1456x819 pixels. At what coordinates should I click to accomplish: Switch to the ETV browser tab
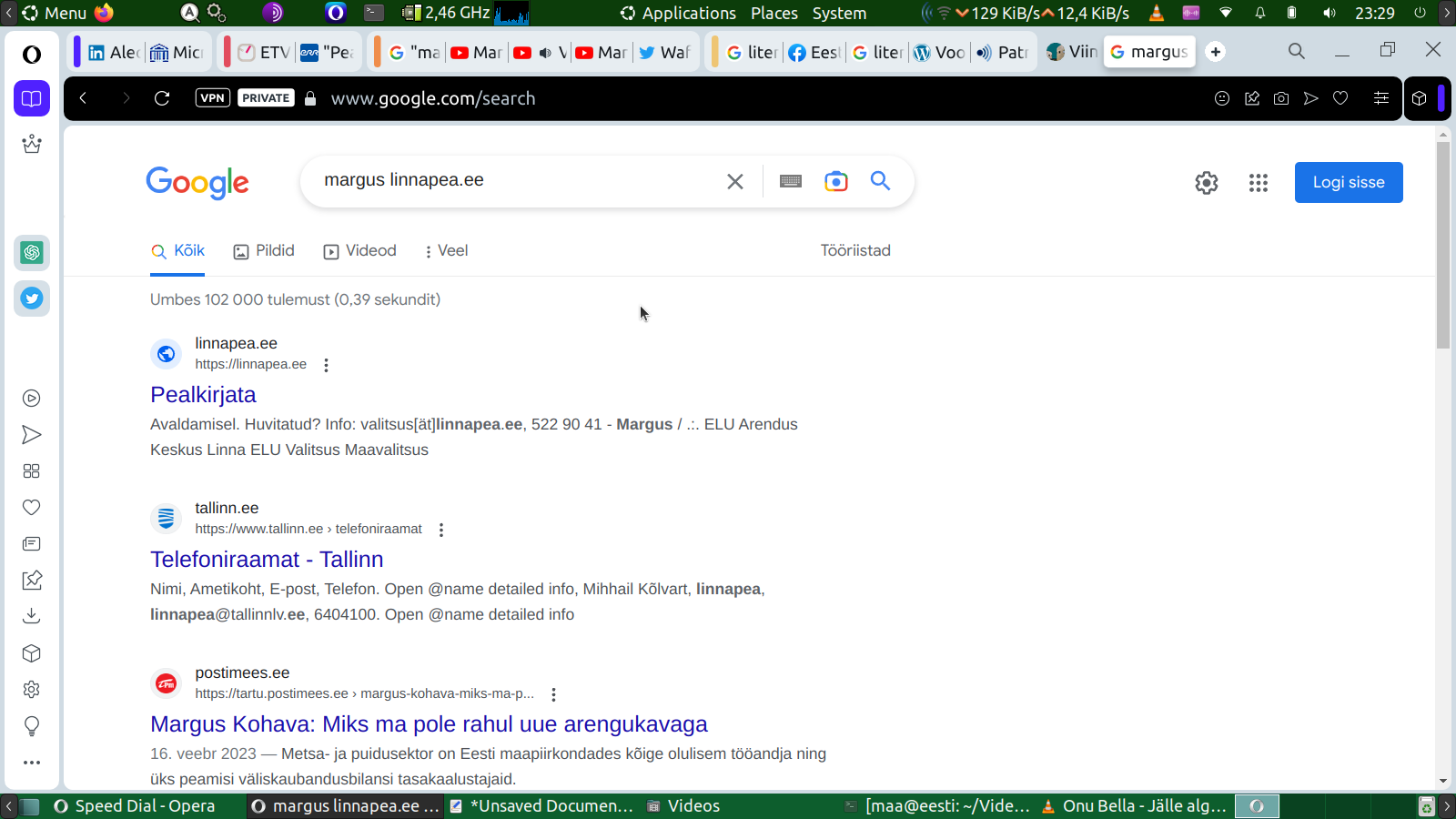point(264,53)
